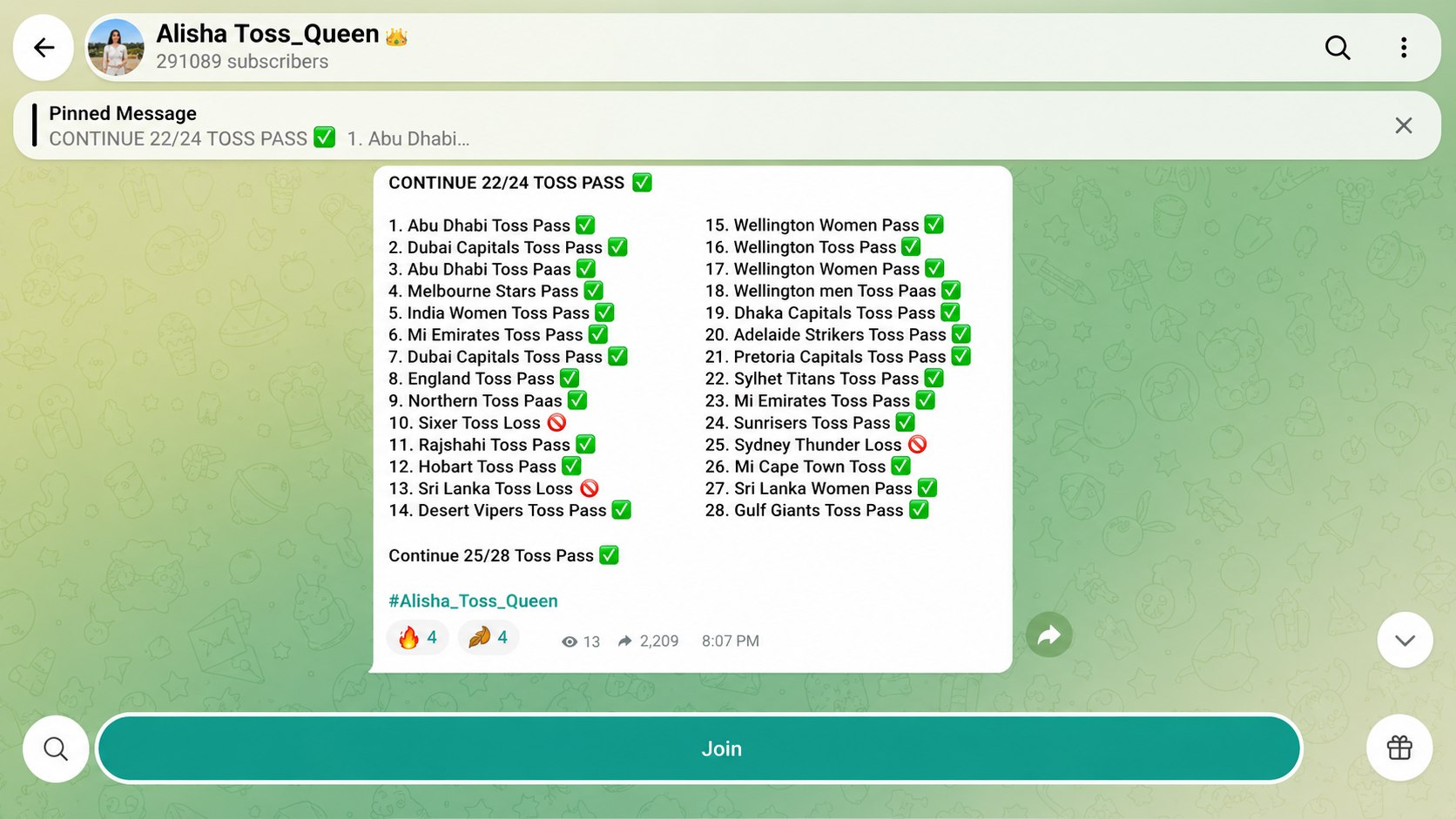Click the views count eye icon
This screenshot has height=819, width=1456.
pyautogui.click(x=570, y=641)
